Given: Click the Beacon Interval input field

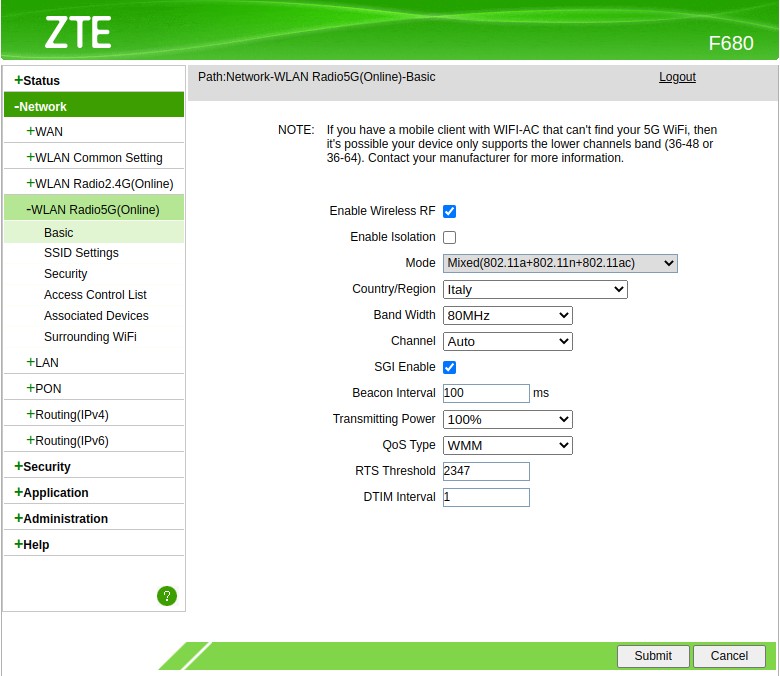Looking at the screenshot, I should point(486,393).
